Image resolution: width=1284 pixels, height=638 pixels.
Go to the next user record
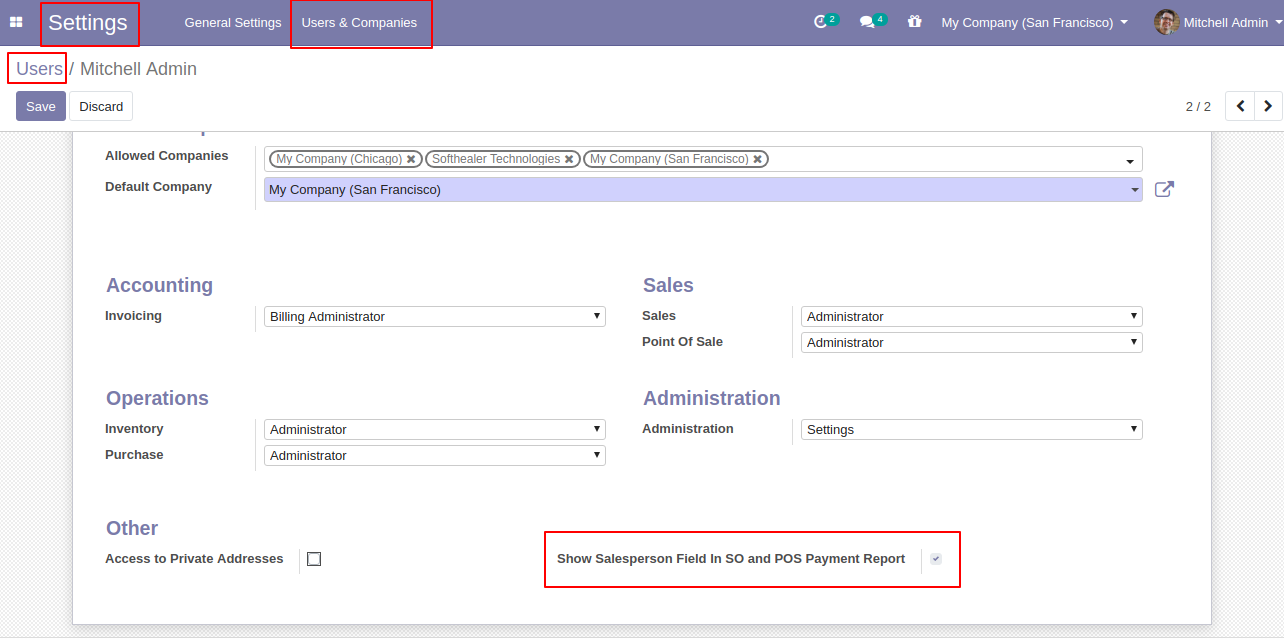pos(1268,106)
